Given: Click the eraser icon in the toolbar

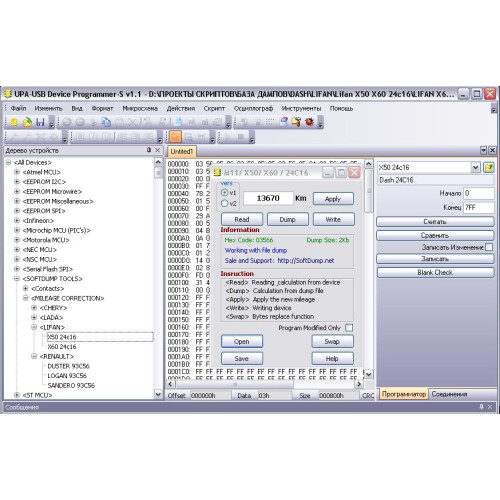Looking at the screenshot, I should 284,122.
